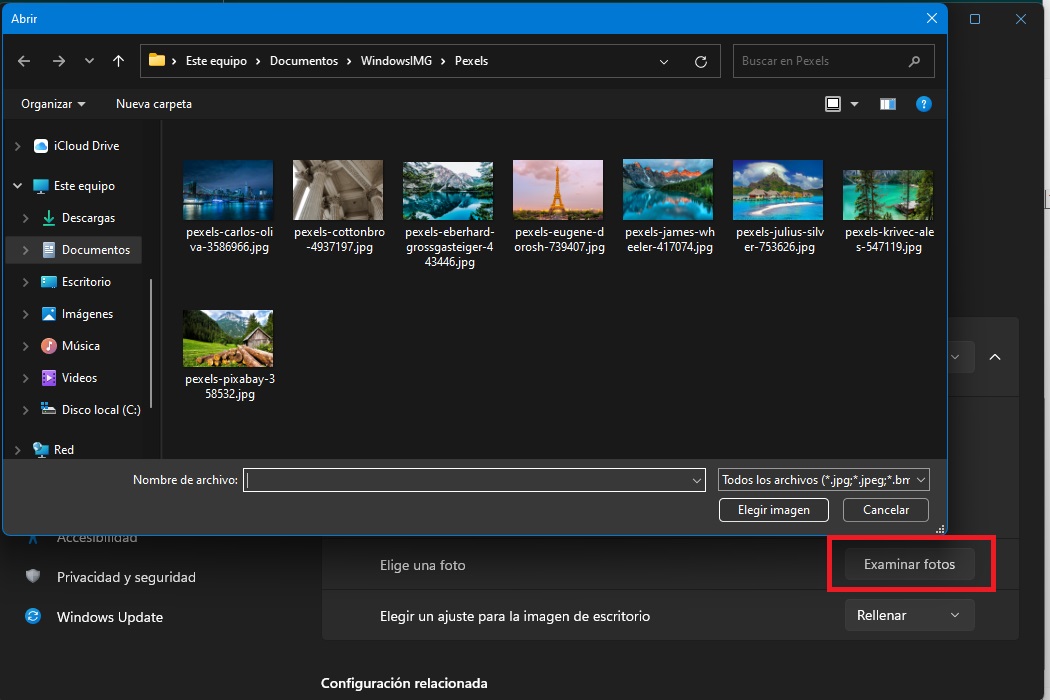Expand the address bar history dropdown
The image size is (1050, 700).
[664, 61]
